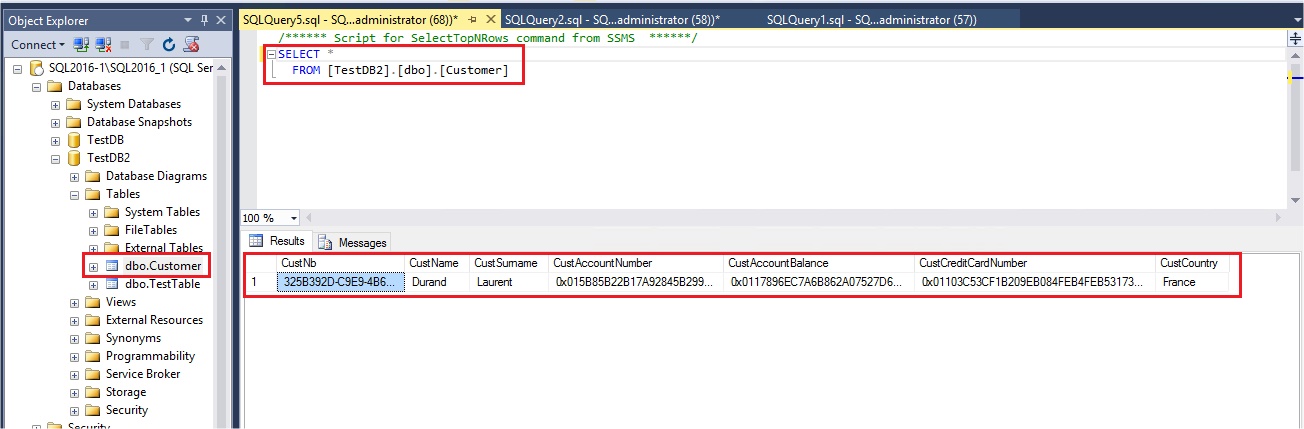1304x429 pixels.
Task: Click the Messages tab icon
Action: coord(325,242)
